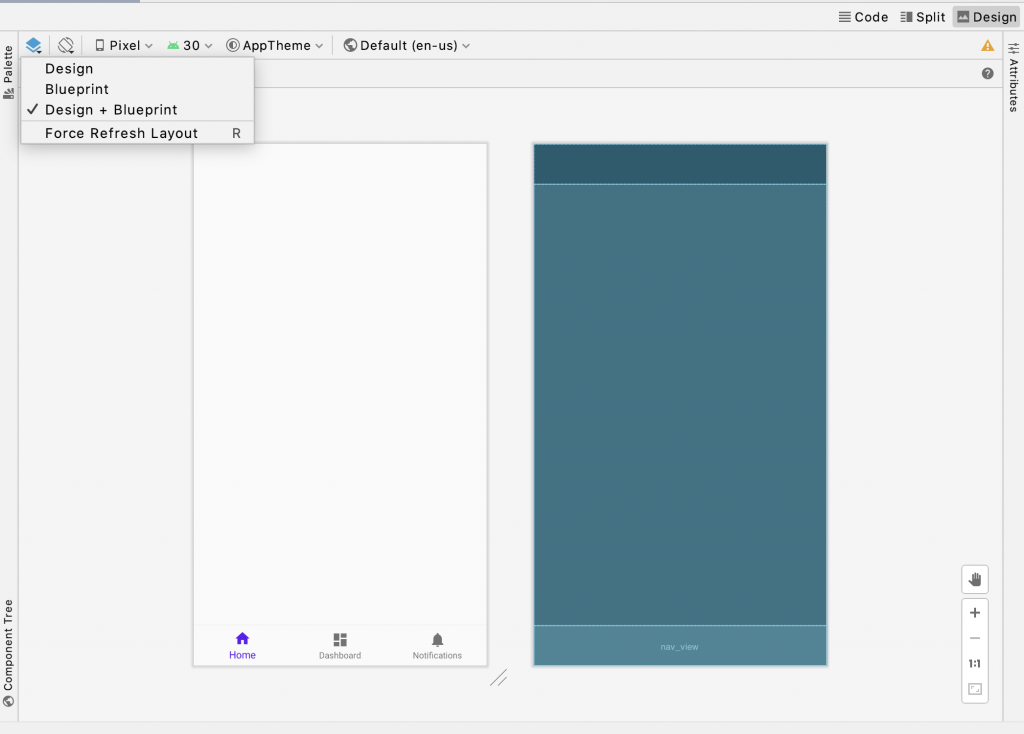
Task: Switch to Code view mode
Action: click(863, 17)
